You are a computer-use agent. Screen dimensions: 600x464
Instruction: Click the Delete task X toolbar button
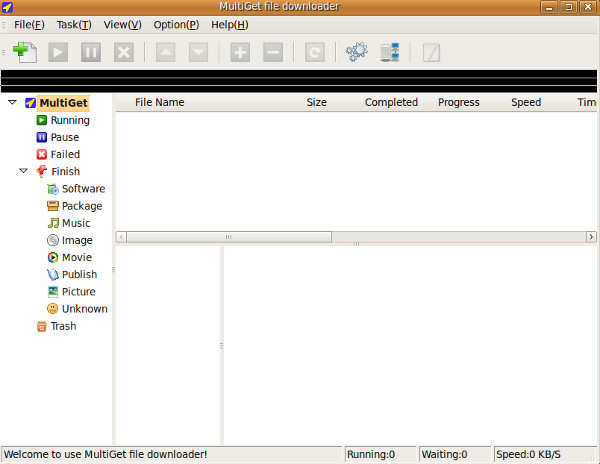124,52
